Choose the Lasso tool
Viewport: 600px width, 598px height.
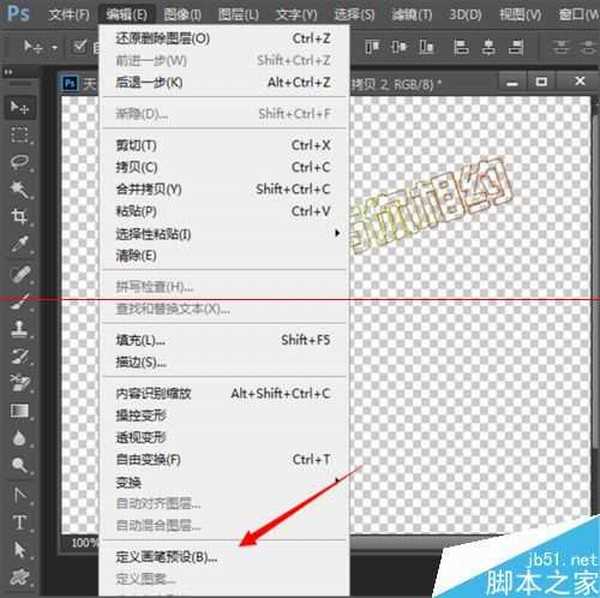pos(19,162)
